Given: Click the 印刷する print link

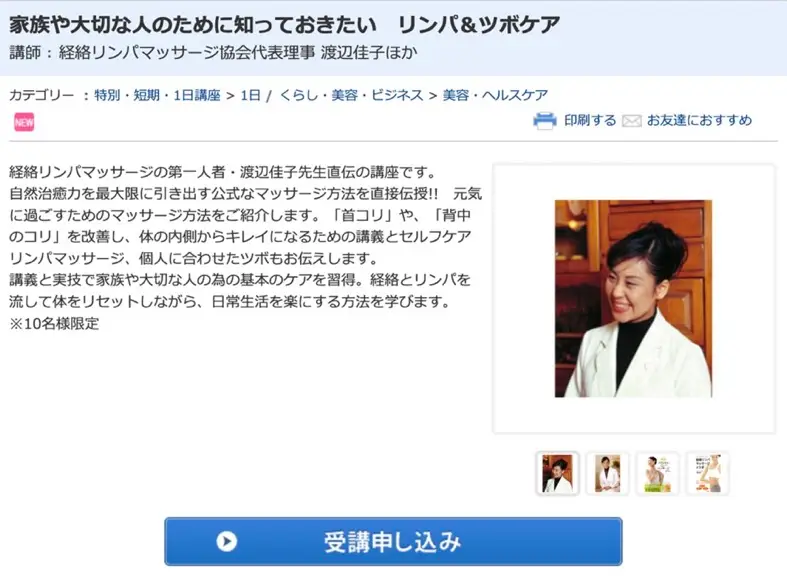Looking at the screenshot, I should tap(590, 120).
